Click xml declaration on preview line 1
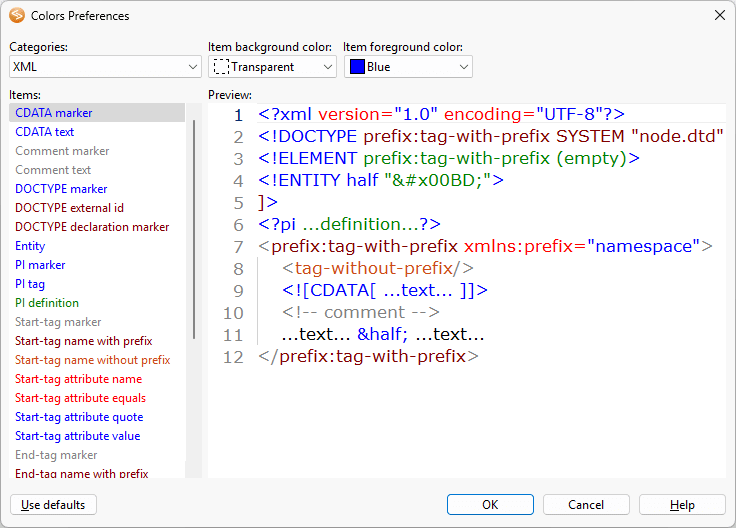The width and height of the screenshot is (736, 528). point(441,114)
